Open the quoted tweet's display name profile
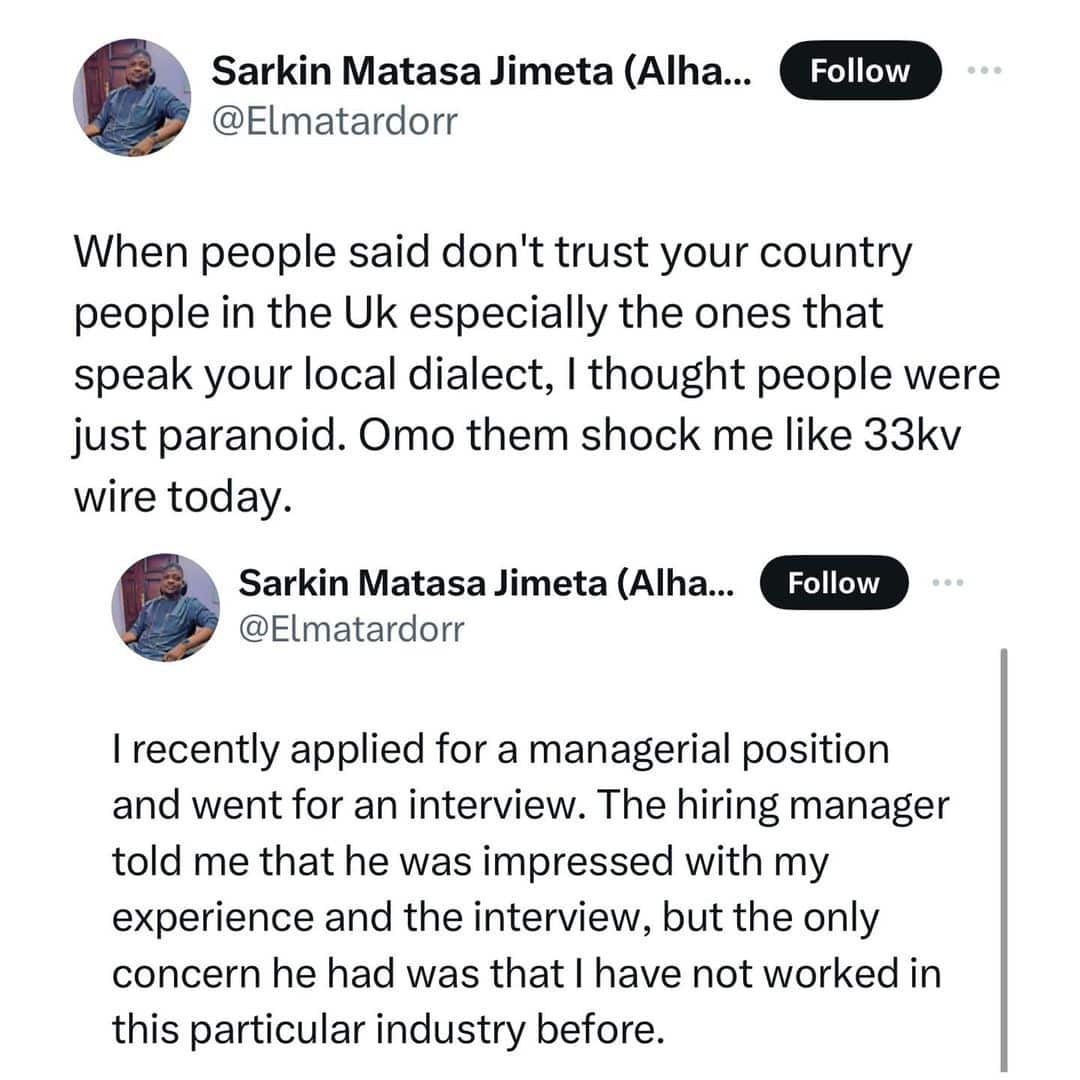 (486, 584)
